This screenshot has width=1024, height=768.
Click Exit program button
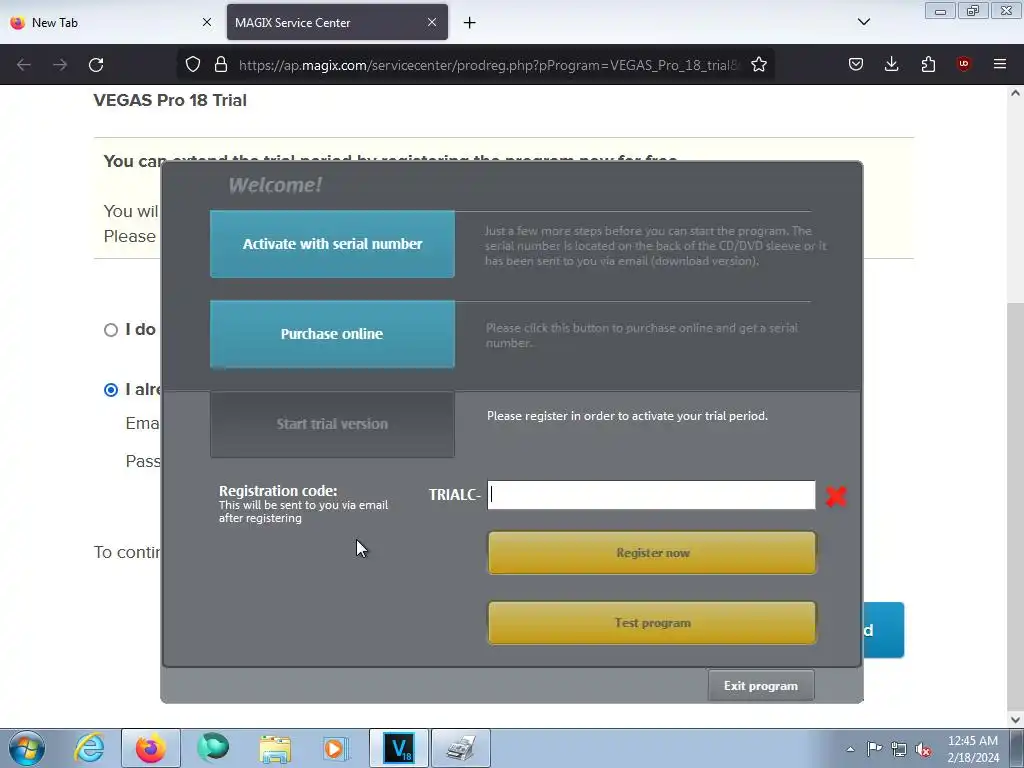coord(761,686)
